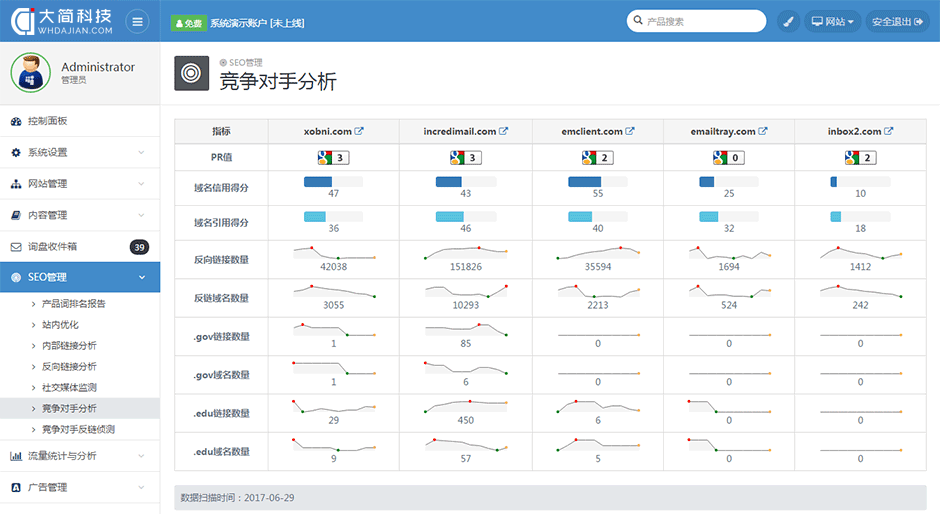Image resolution: width=940 pixels, height=514 pixels.
Task: Open 控制面板 from the sidebar
Action: (x=80, y=121)
